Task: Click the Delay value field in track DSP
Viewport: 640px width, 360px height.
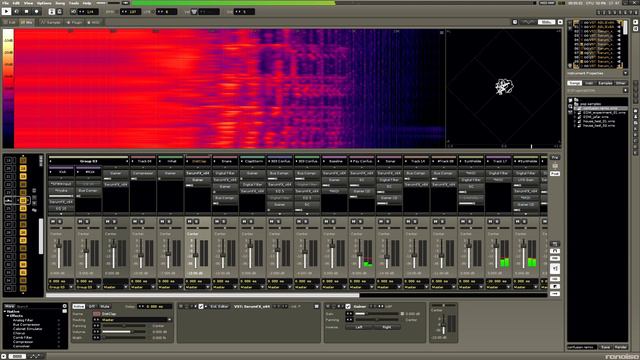Action: click(155, 306)
